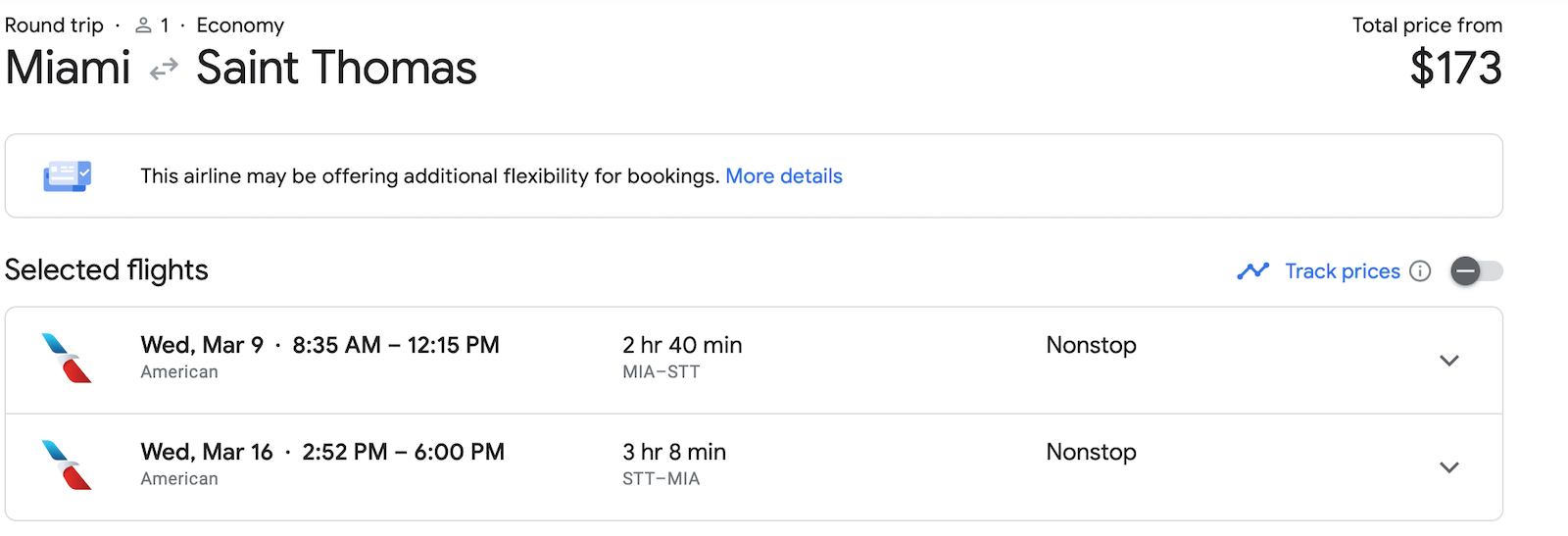Viewport: 1568px width, 536px height.
Task: Click the American Airlines logo for the Mar 16 flight
Action: point(67,465)
